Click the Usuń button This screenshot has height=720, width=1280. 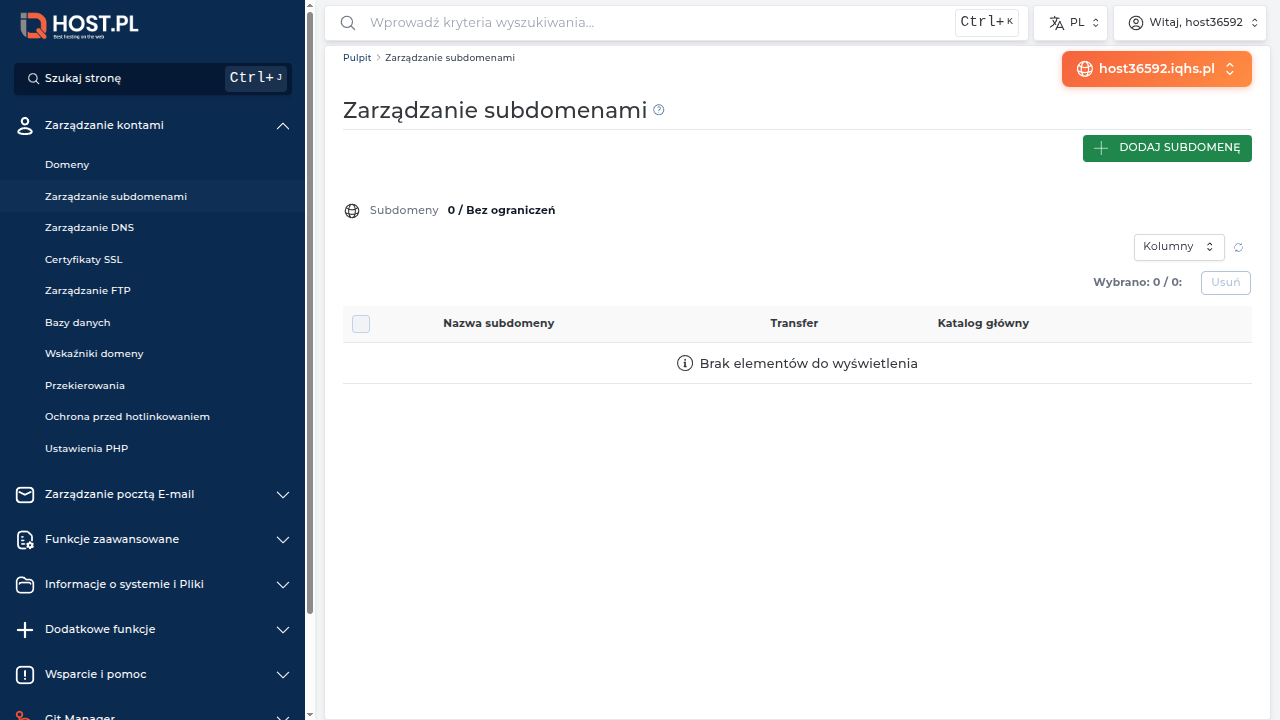click(x=1225, y=282)
